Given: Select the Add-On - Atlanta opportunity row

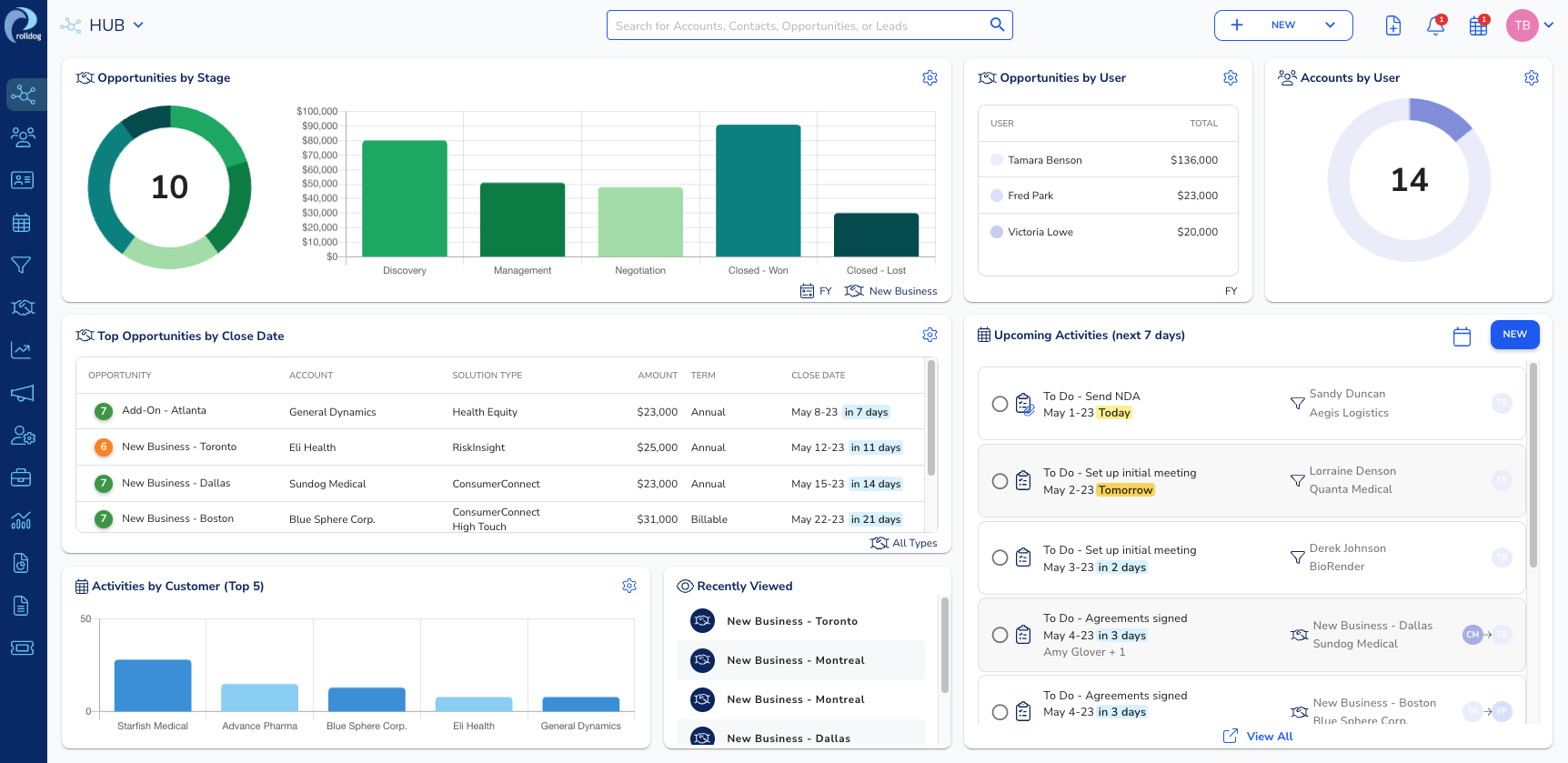Looking at the screenshot, I should (x=165, y=411).
